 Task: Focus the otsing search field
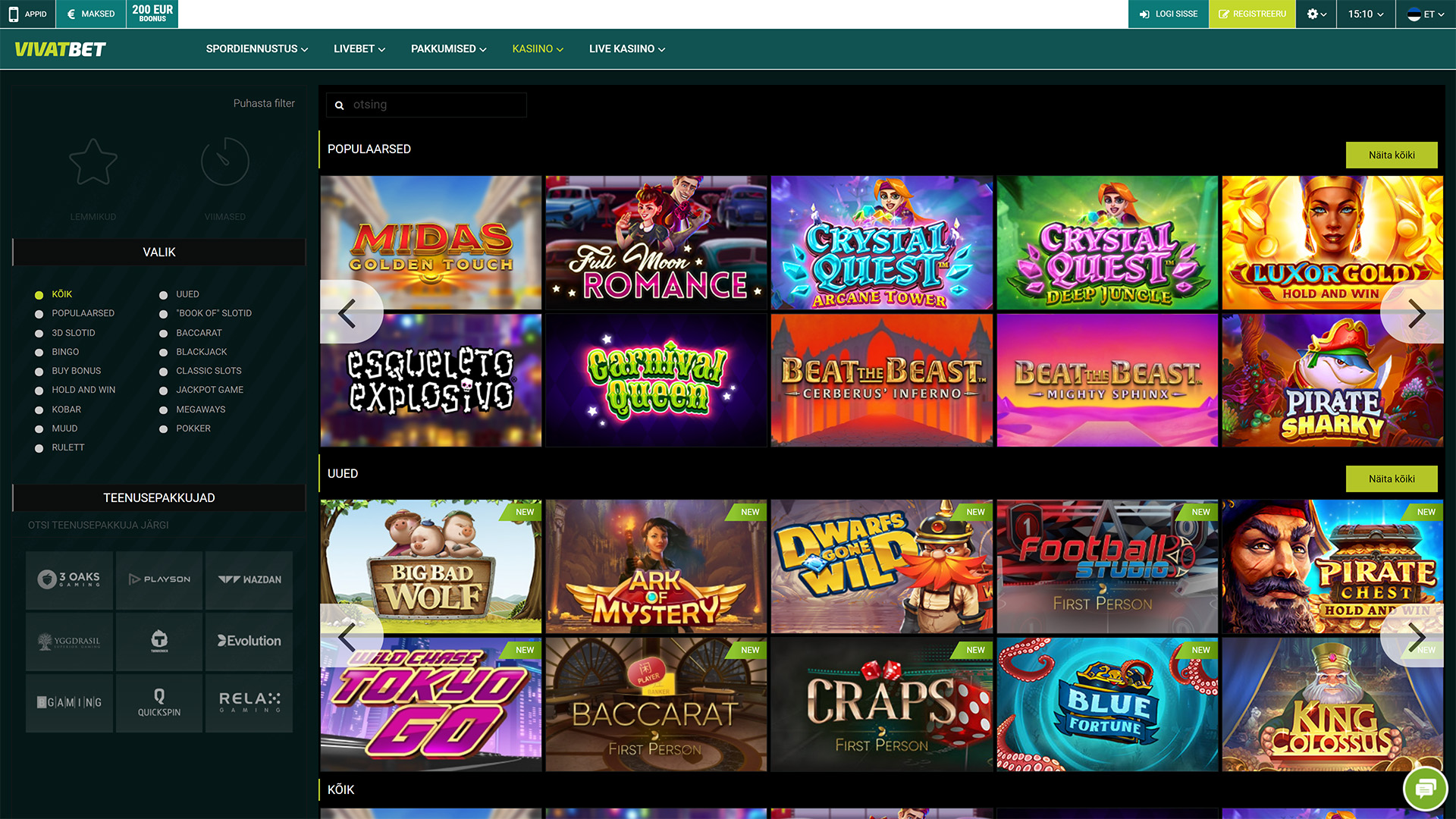[x=426, y=105]
